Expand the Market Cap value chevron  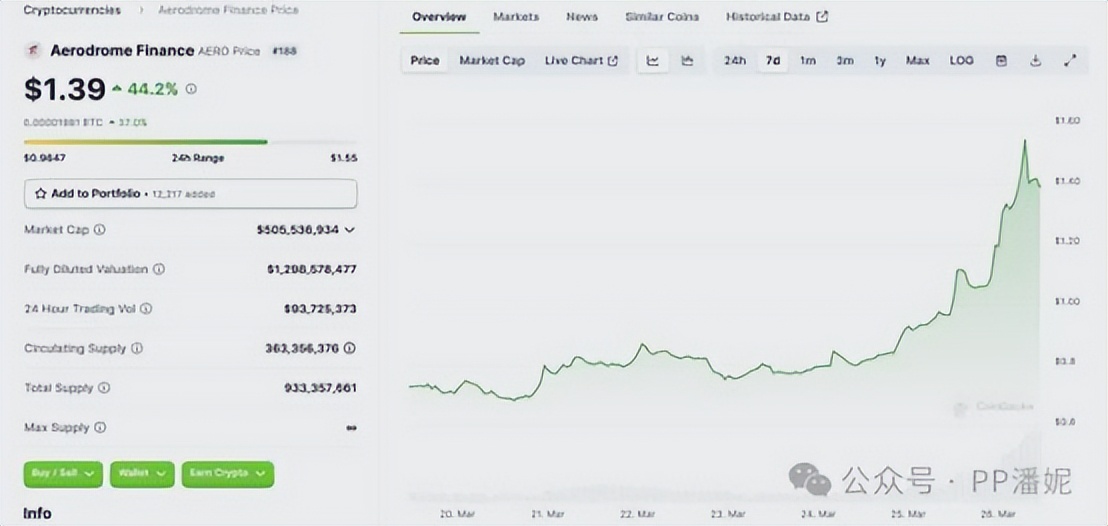[x=349, y=230]
